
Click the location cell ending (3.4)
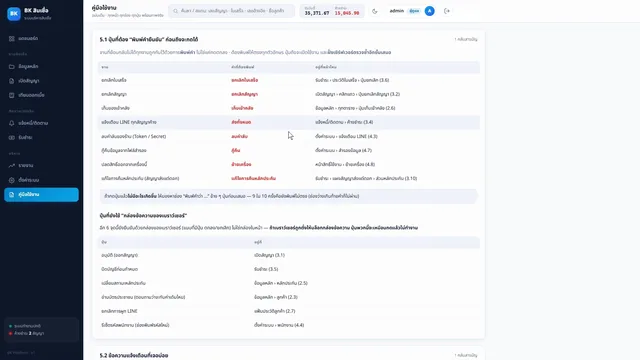pos(344,122)
